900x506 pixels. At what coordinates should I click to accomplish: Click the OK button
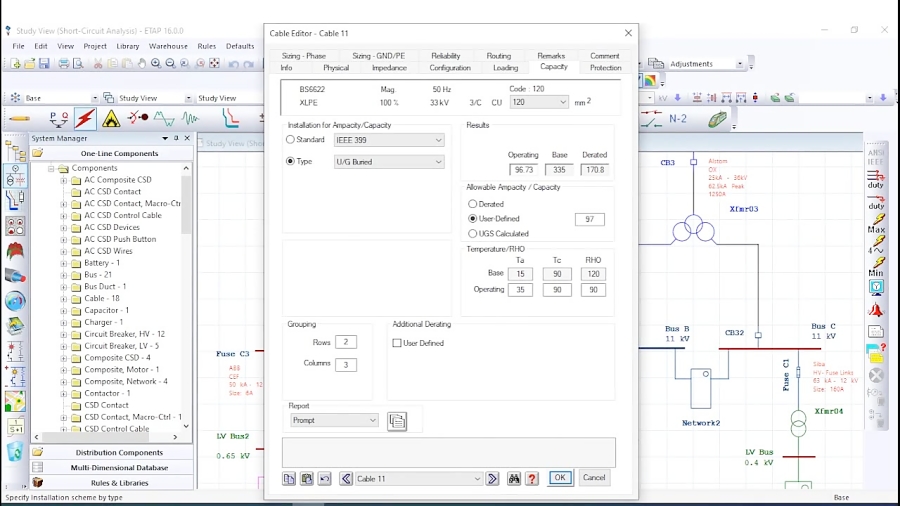(x=560, y=477)
